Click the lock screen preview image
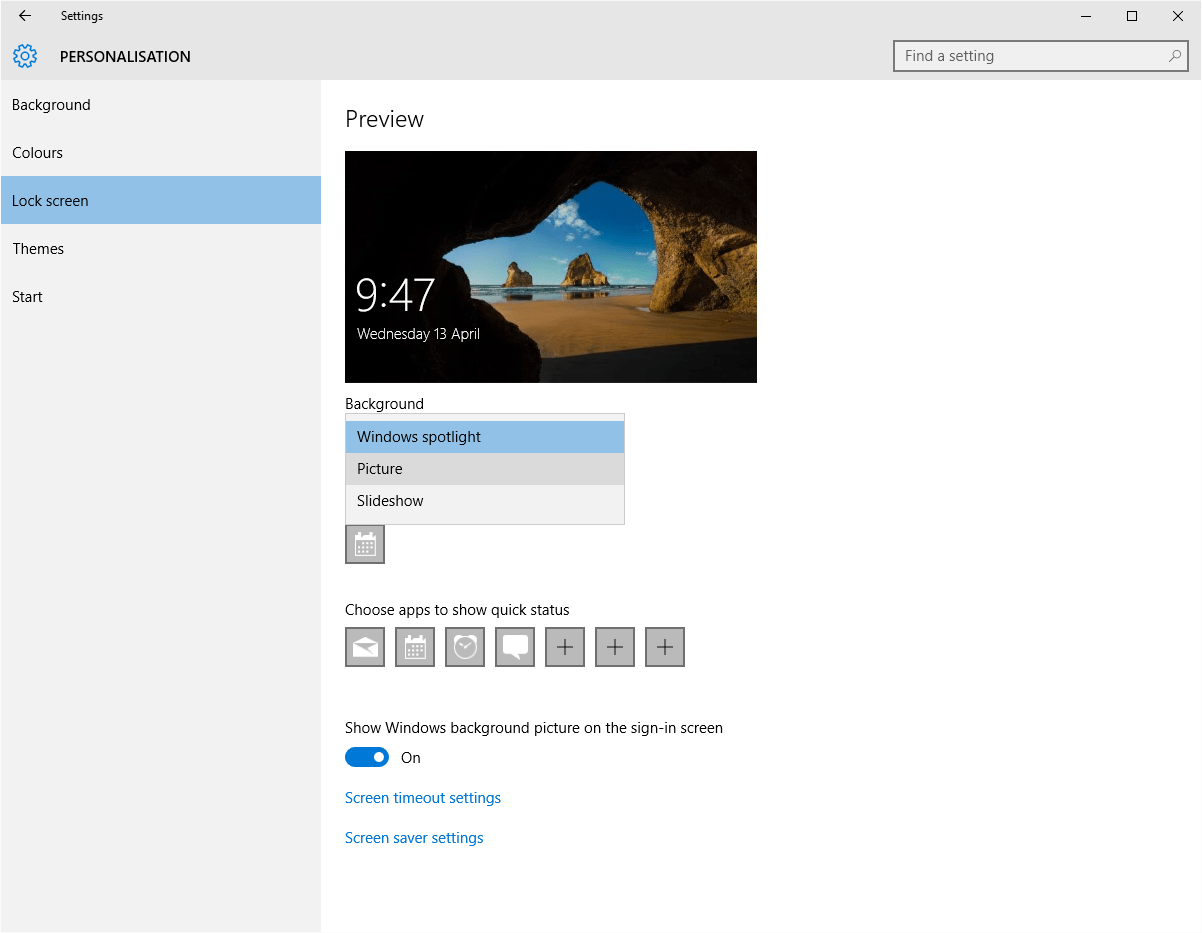 (551, 267)
